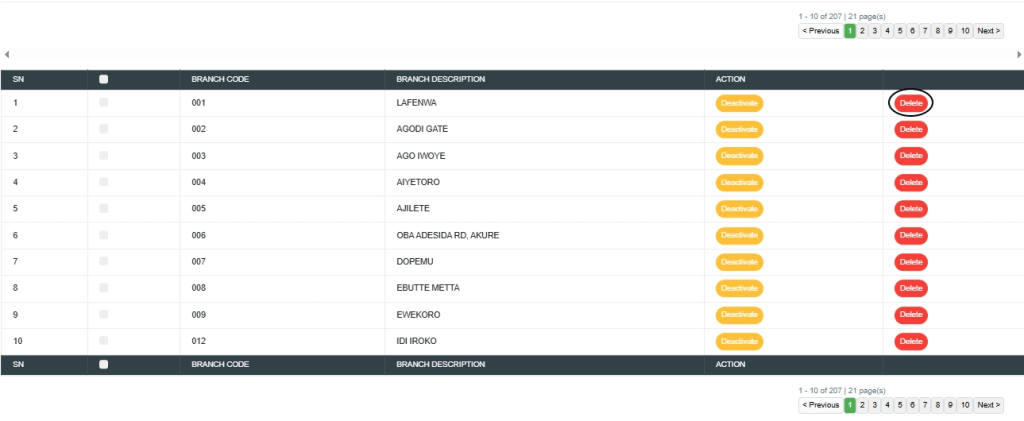Tick the checkbox for branch 012
Screen dimensions: 1024x421
tap(104, 341)
